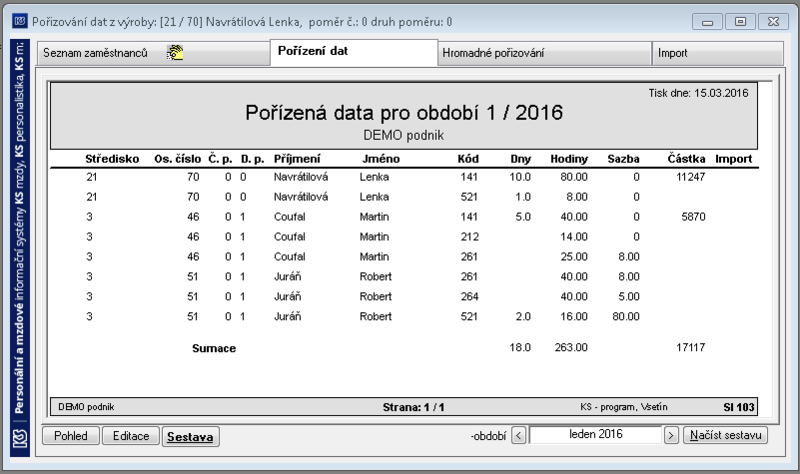This screenshot has height=474, width=800.
Task: Close the Pořizování dat window
Action: 773,22
